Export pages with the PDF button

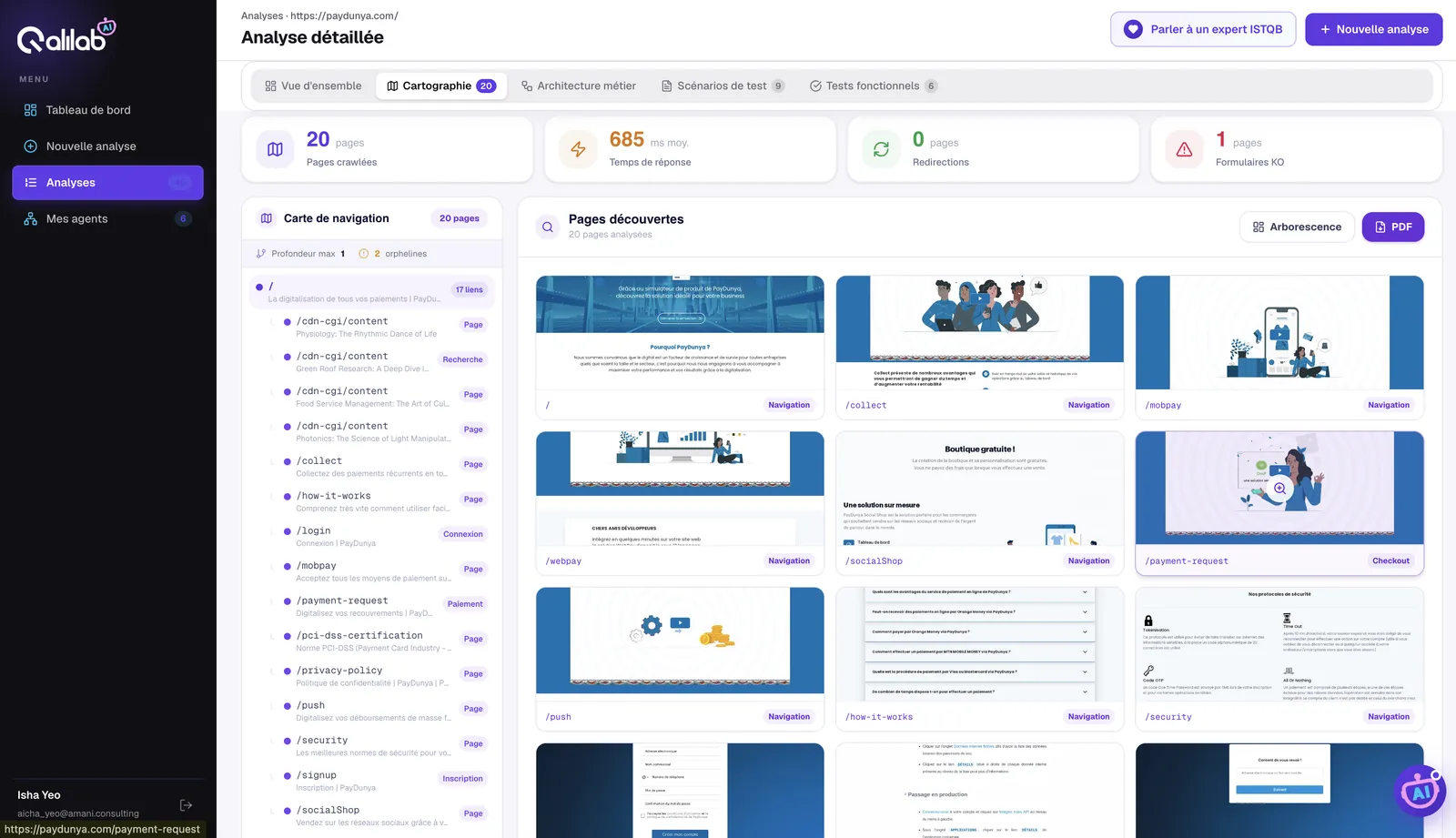1393,227
